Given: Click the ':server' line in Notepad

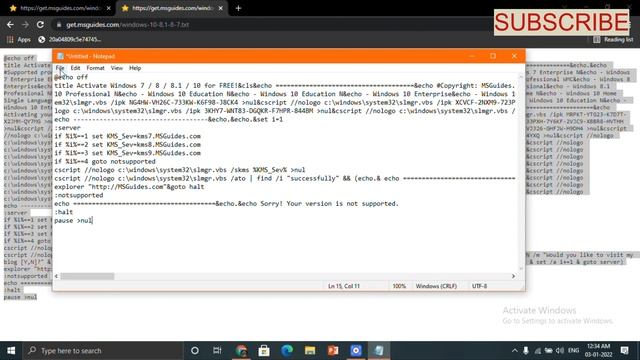Looking at the screenshot, I should coord(67,128).
